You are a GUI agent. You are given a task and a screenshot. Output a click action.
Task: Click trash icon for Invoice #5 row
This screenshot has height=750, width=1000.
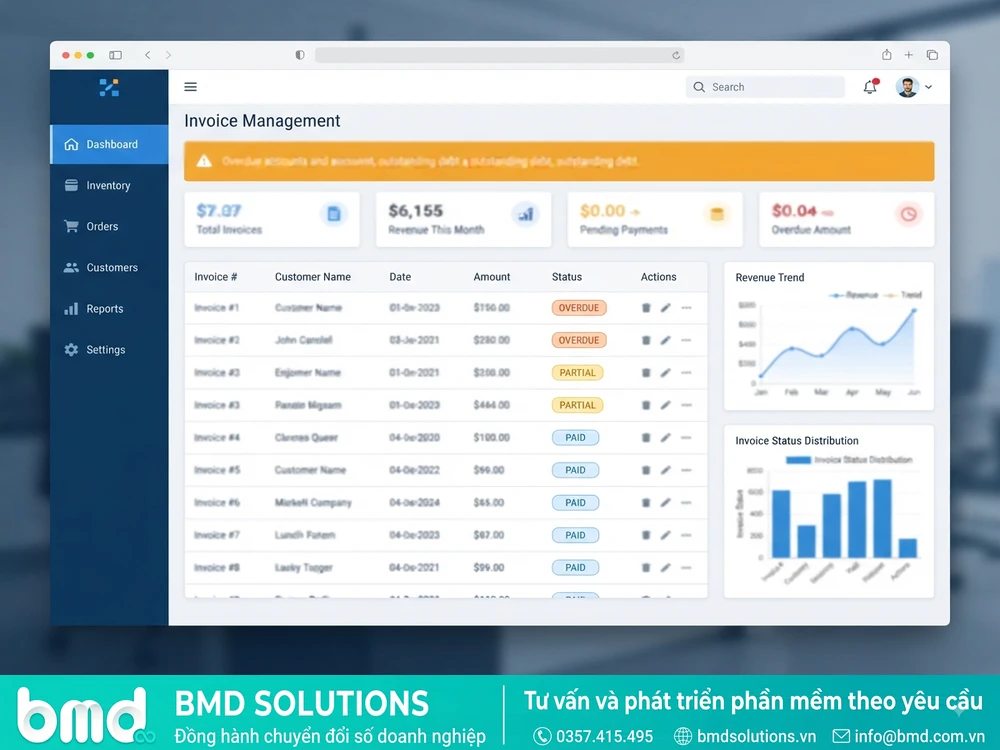646,470
